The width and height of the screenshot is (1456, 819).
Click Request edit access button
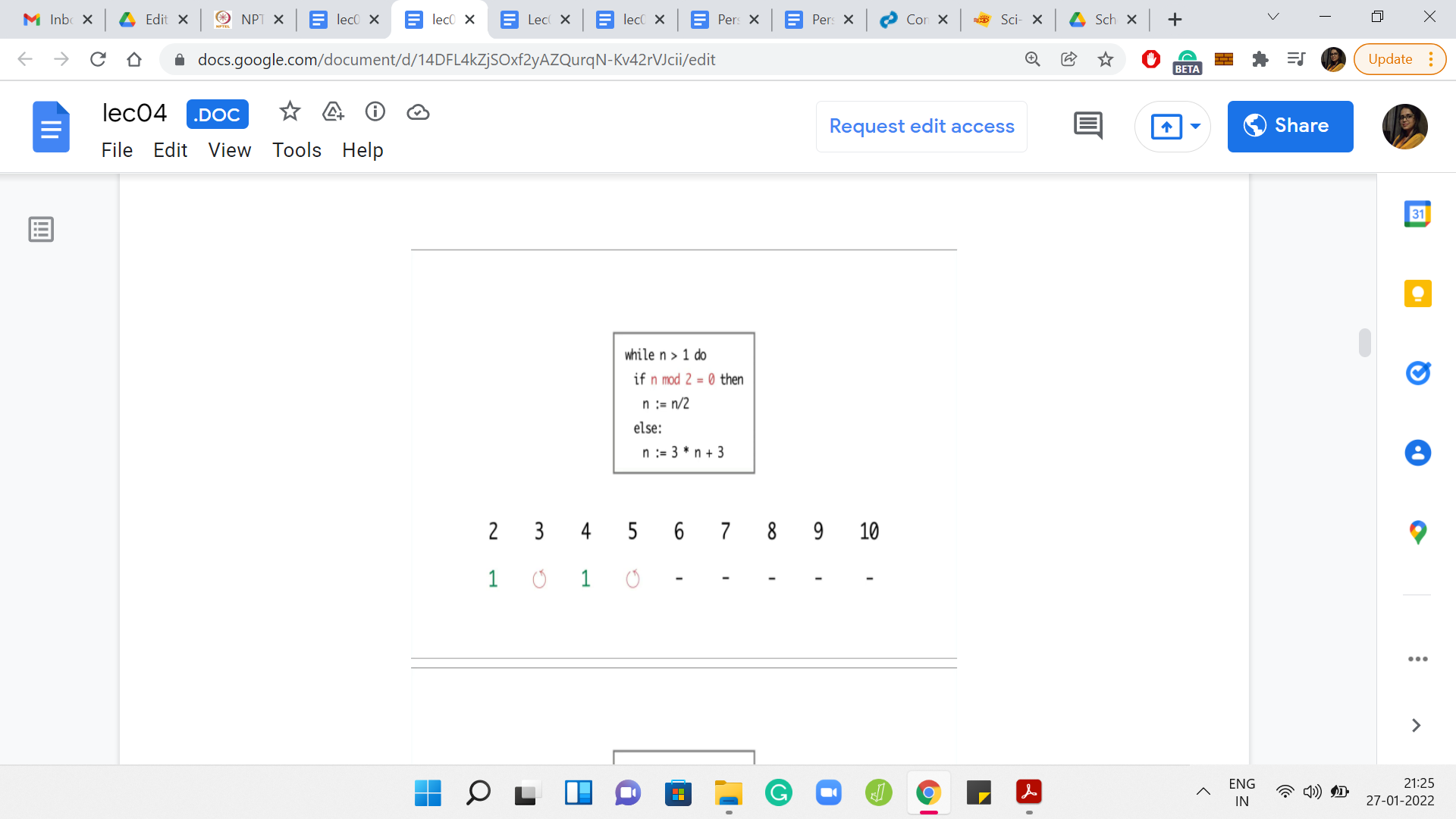point(921,126)
